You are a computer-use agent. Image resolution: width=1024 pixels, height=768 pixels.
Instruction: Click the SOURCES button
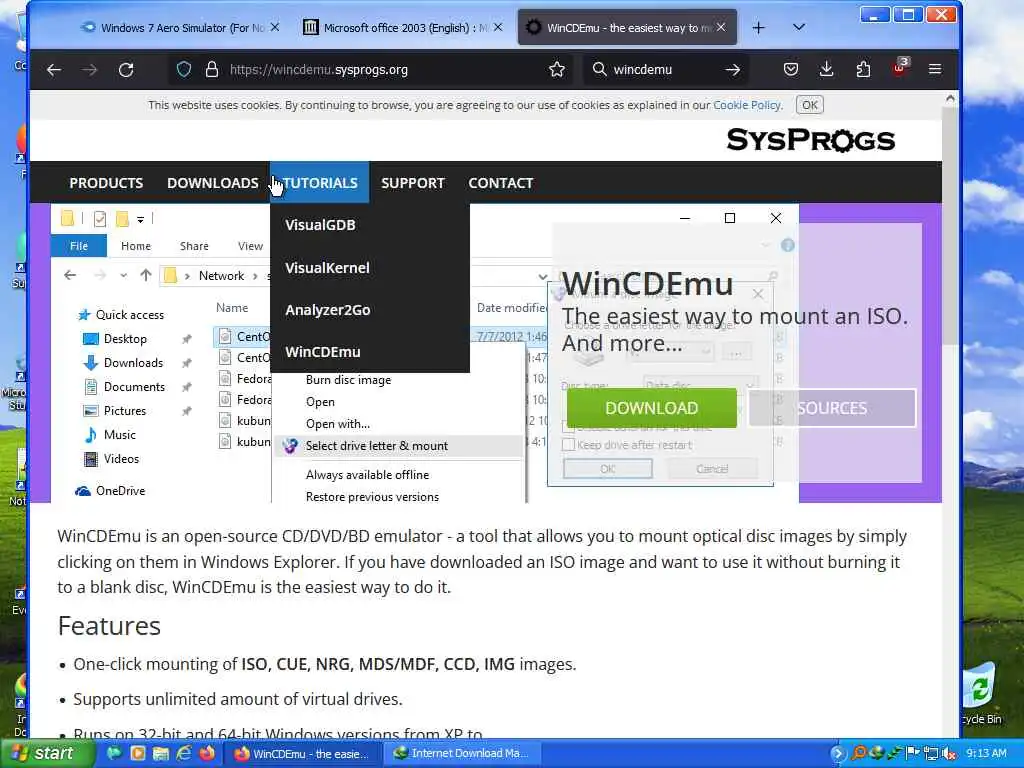click(832, 408)
